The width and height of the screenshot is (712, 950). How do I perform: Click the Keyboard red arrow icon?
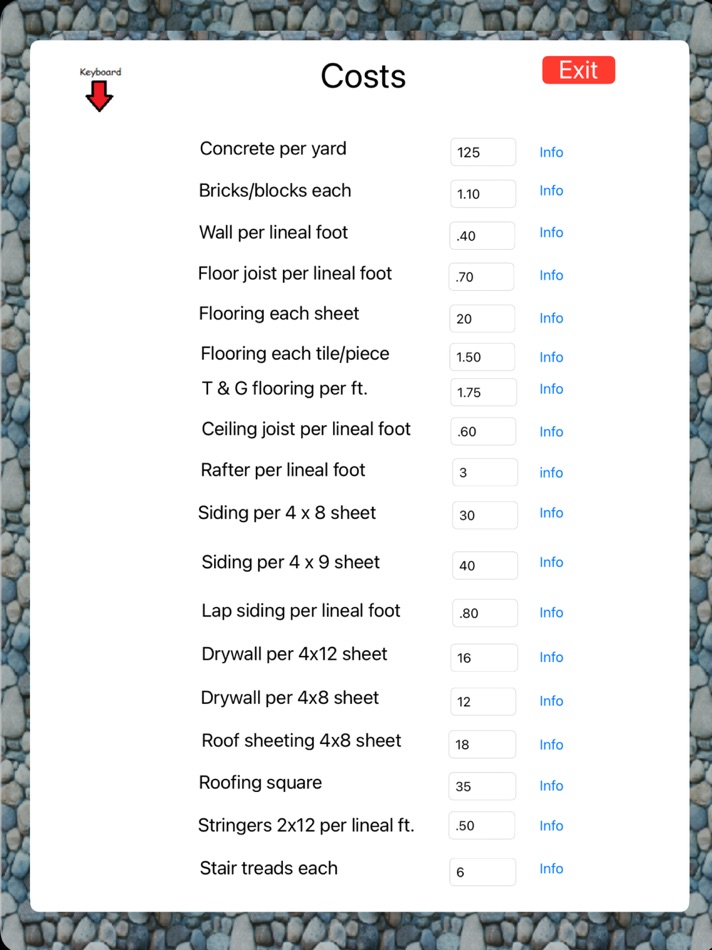pos(99,95)
